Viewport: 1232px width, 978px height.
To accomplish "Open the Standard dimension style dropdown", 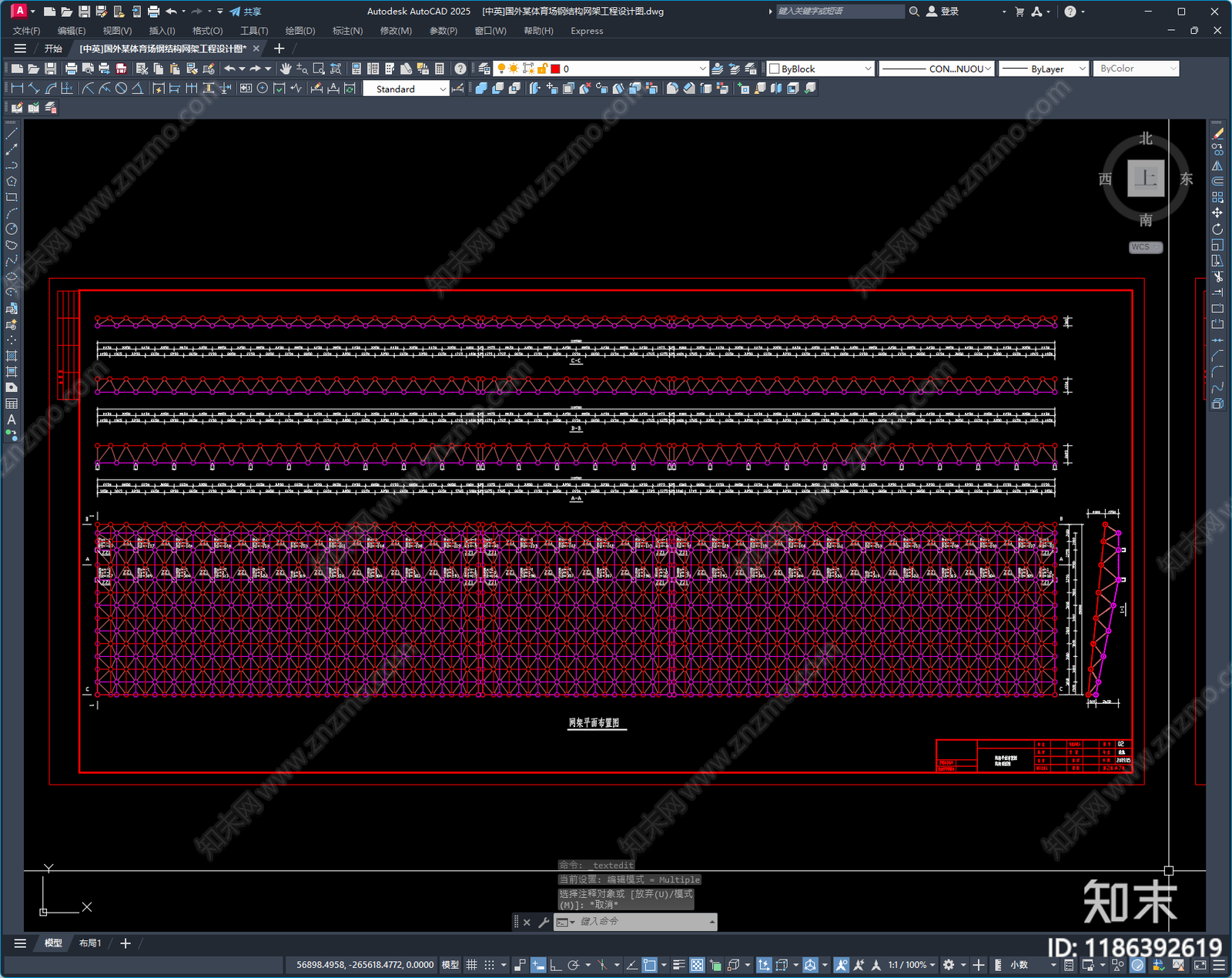I will tap(406, 89).
